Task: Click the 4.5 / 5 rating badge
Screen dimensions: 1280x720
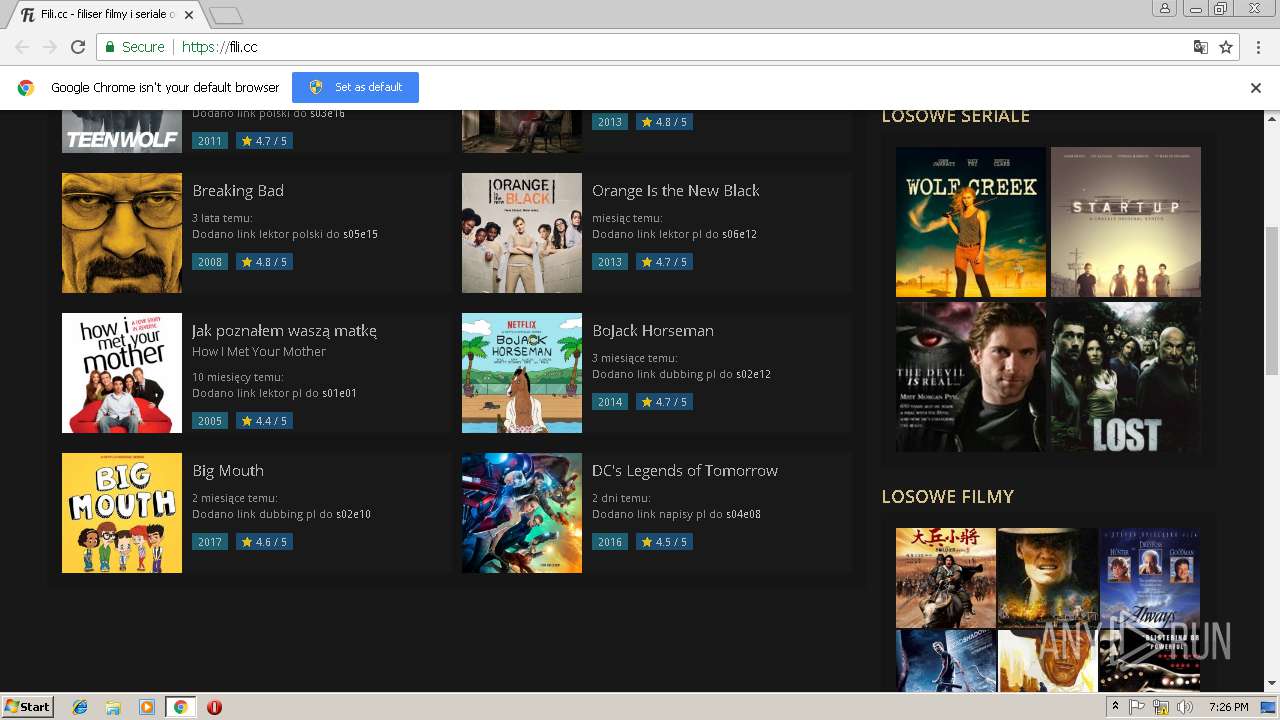Action: point(664,542)
